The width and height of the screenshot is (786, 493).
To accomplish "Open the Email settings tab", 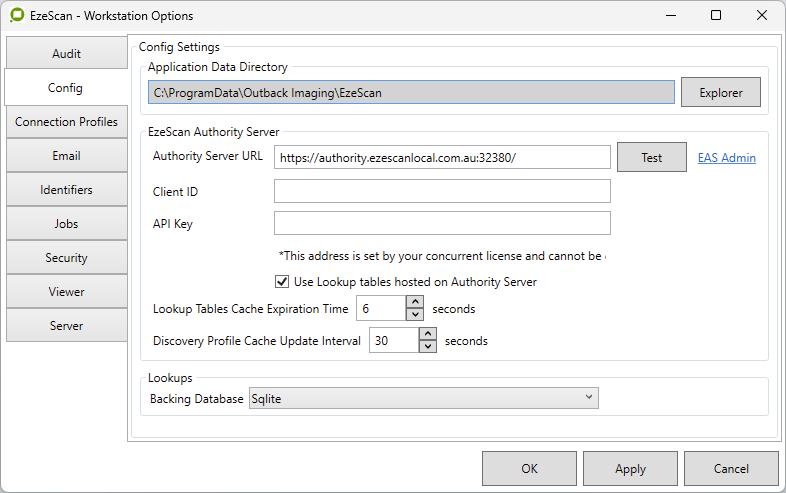I will click(67, 156).
